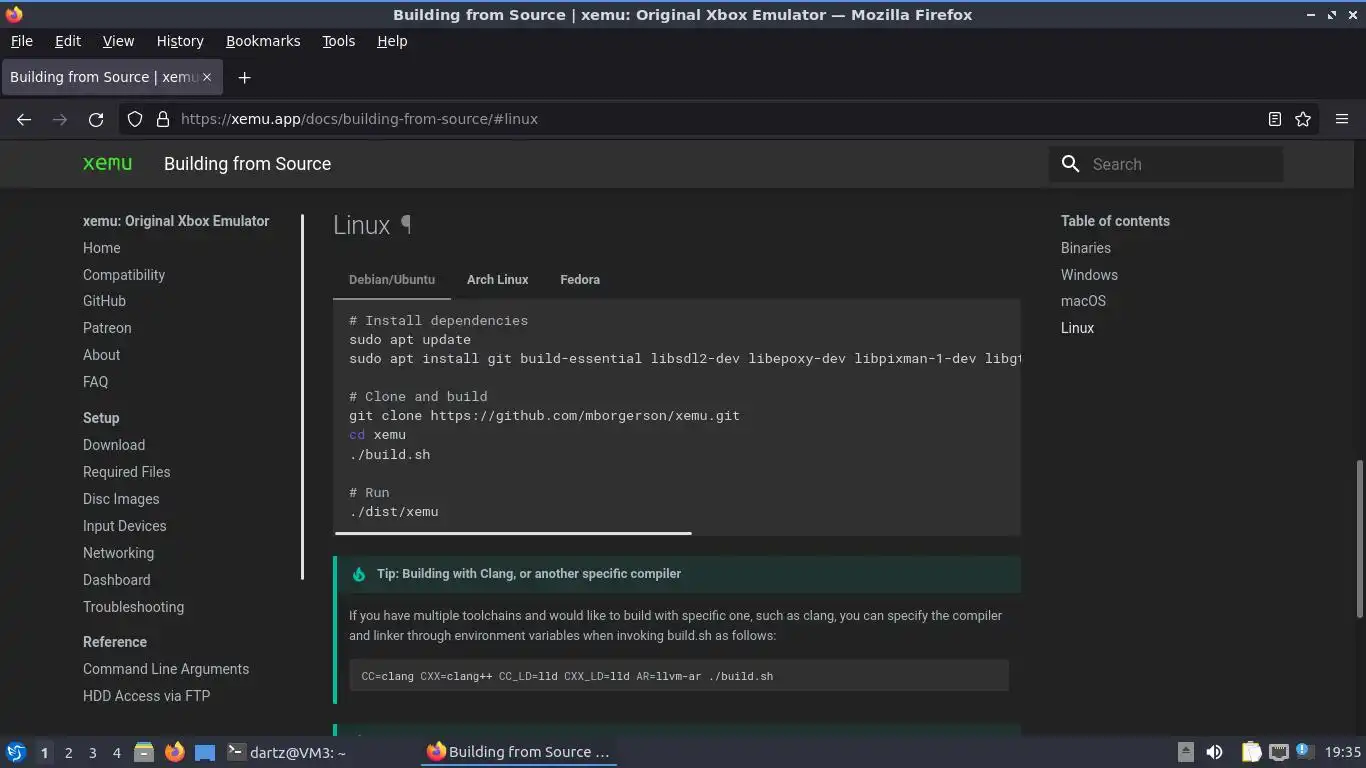Go back using the browser back arrow
Image resolution: width=1366 pixels, height=768 pixels.
[24, 119]
